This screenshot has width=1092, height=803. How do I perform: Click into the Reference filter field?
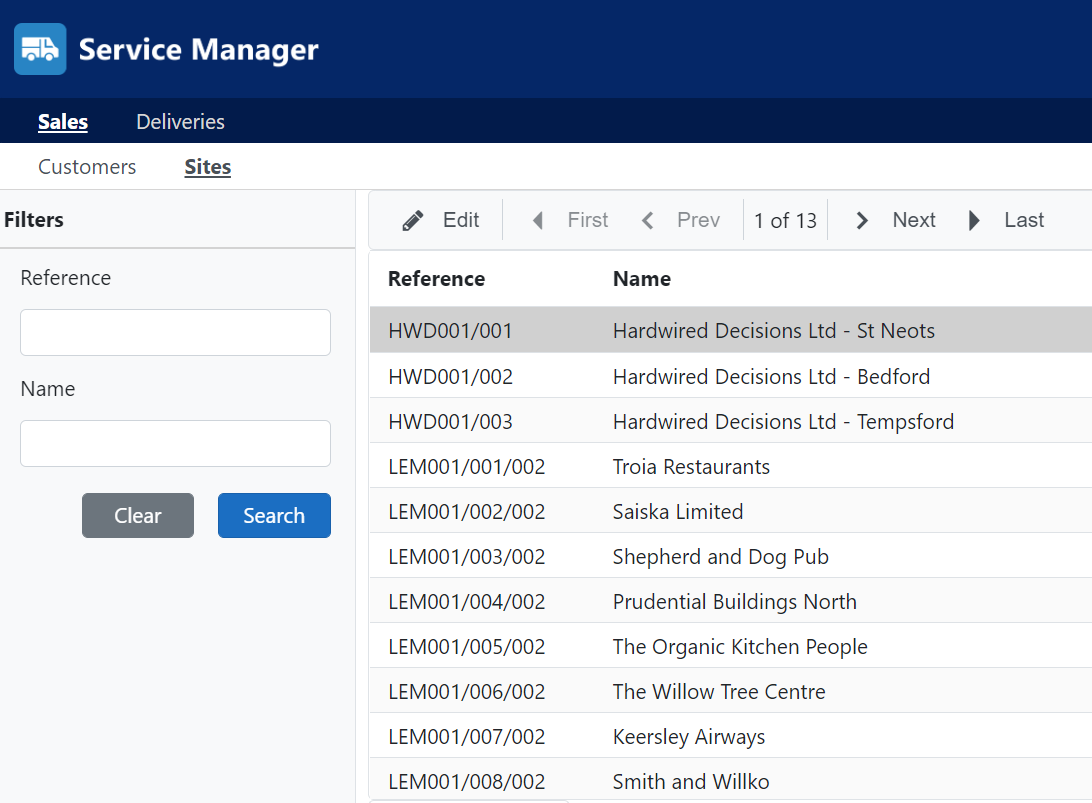(175, 332)
